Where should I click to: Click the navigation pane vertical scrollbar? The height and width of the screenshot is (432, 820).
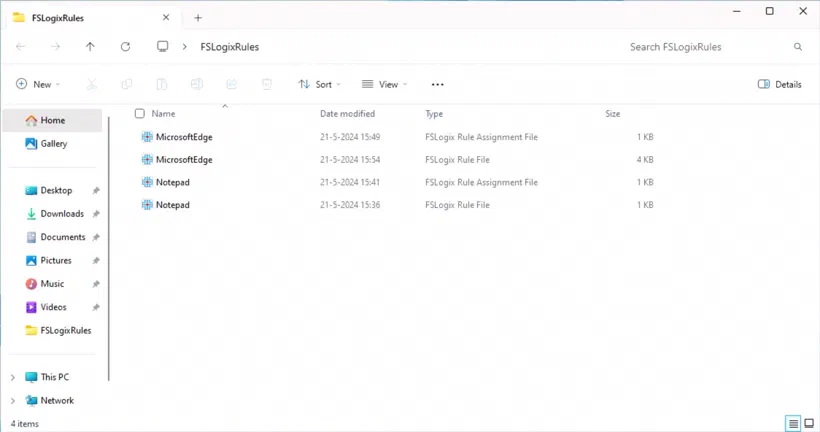pos(109,248)
